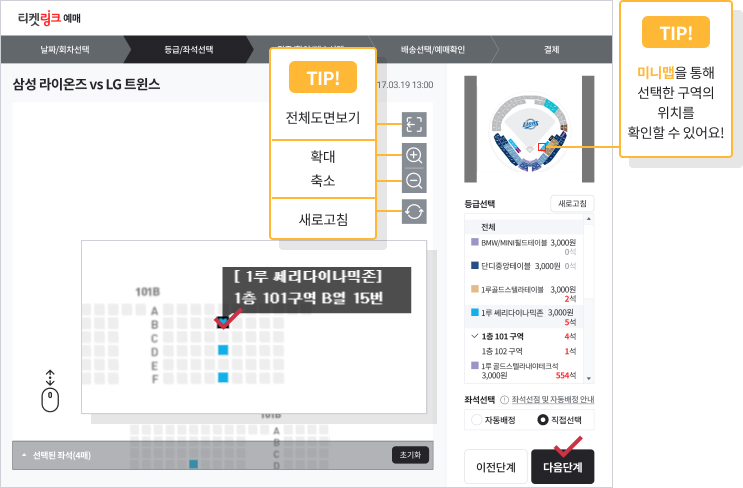The height and width of the screenshot is (488, 743).
Task: Reset selected seats with 초기화 button
Action: 410,455
